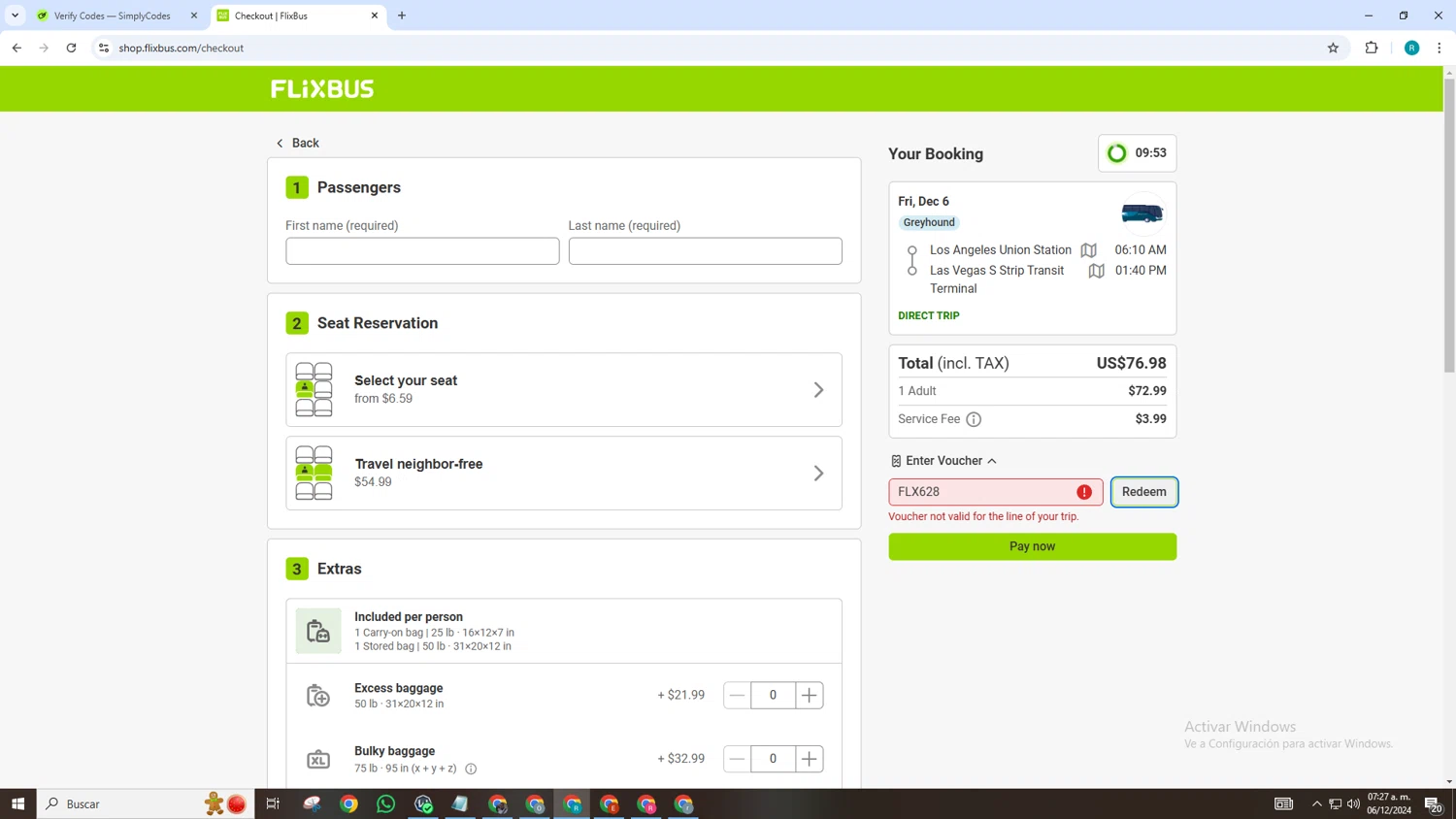Open the Select your seat option

(x=564, y=390)
